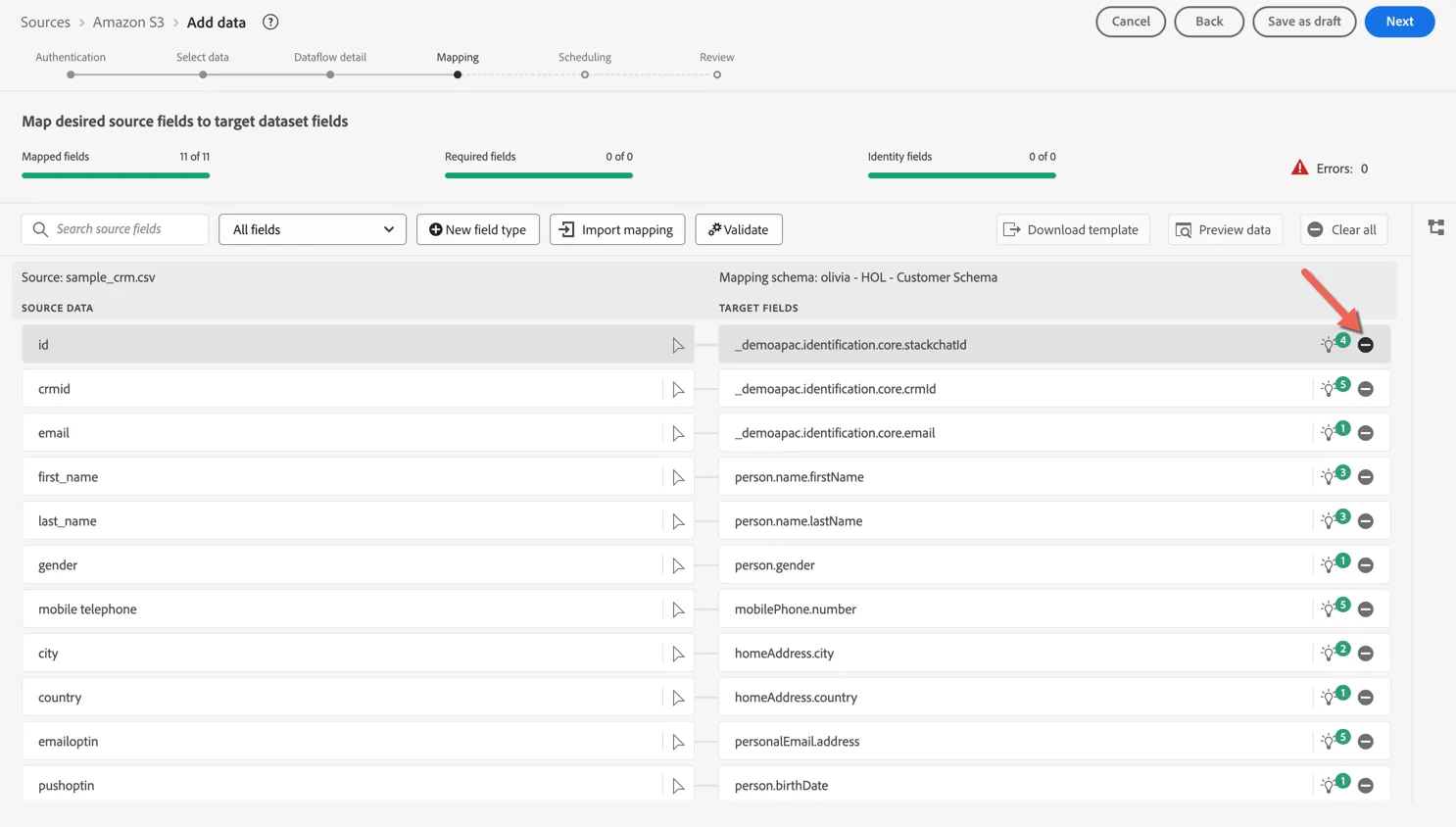The height and width of the screenshot is (827, 1456).
Task: Click the help question mark icon
Action: (270, 22)
